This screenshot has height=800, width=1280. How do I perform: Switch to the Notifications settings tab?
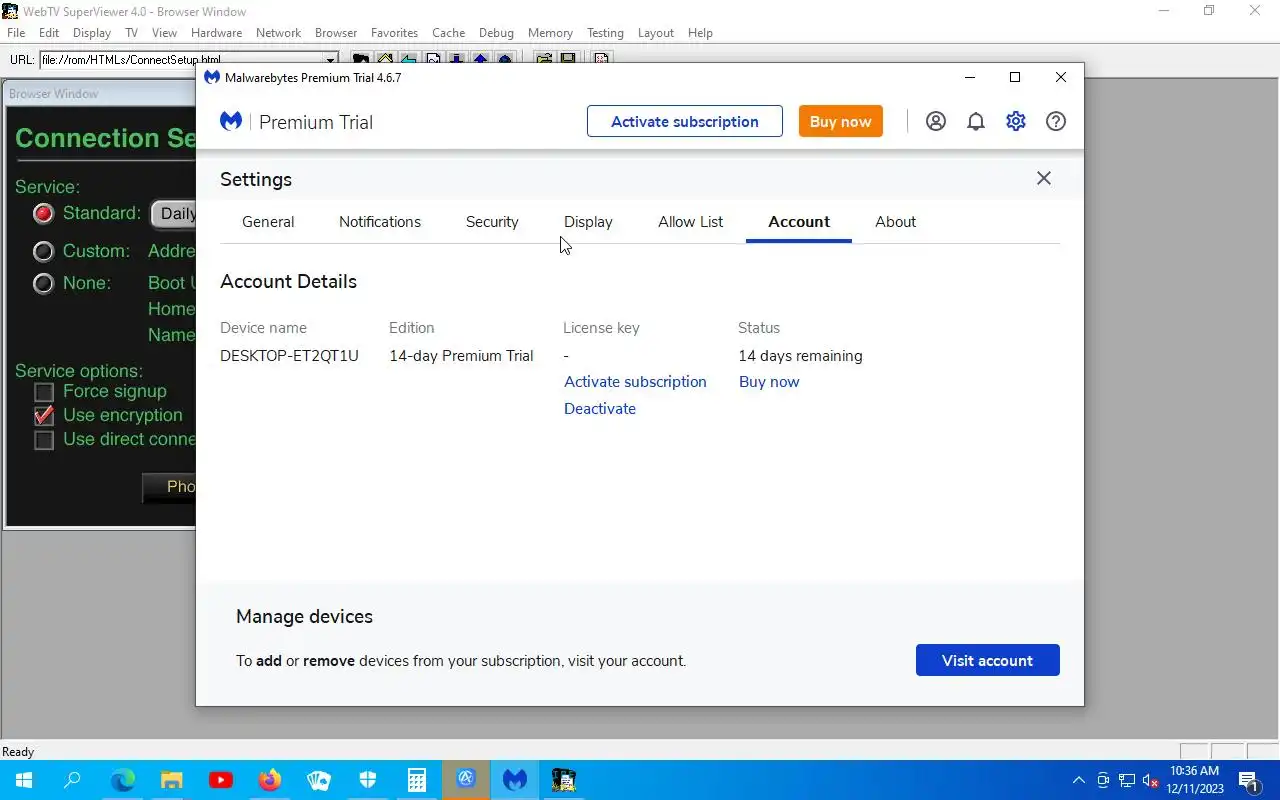coord(380,222)
